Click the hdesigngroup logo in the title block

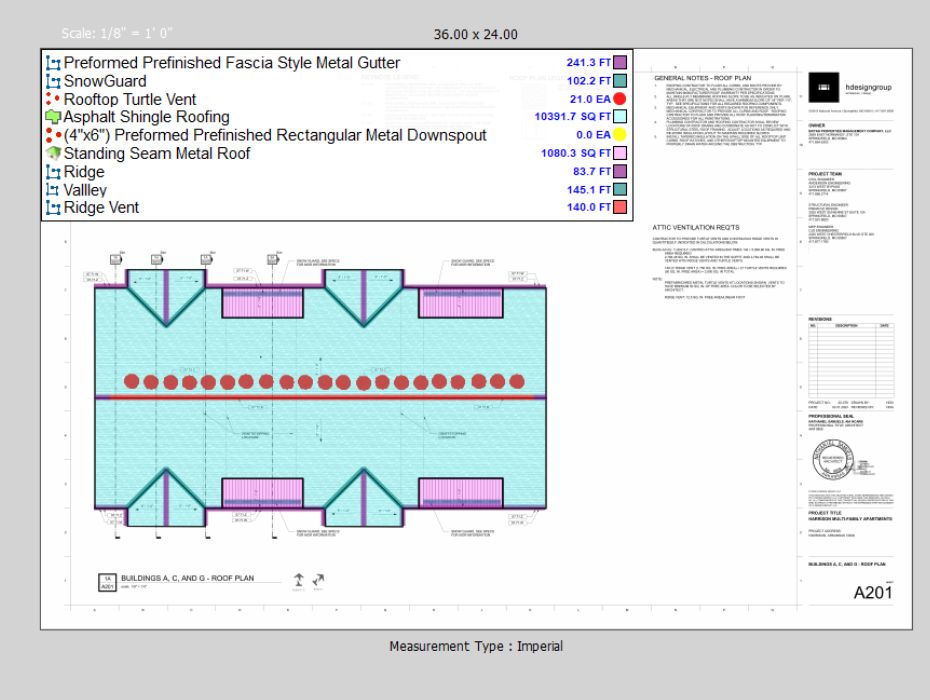pos(822,85)
